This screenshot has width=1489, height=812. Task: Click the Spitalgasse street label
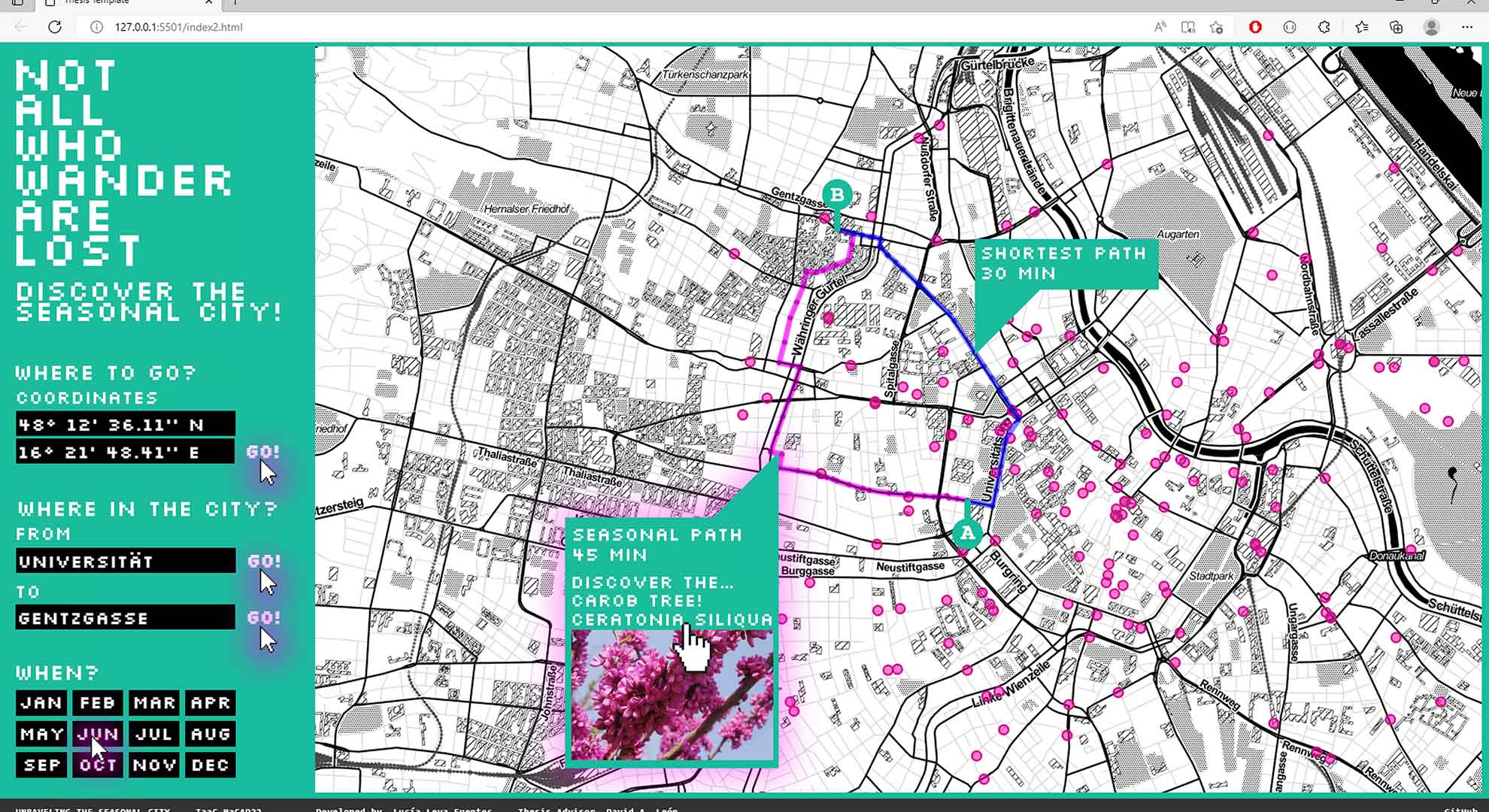pyautogui.click(x=891, y=369)
